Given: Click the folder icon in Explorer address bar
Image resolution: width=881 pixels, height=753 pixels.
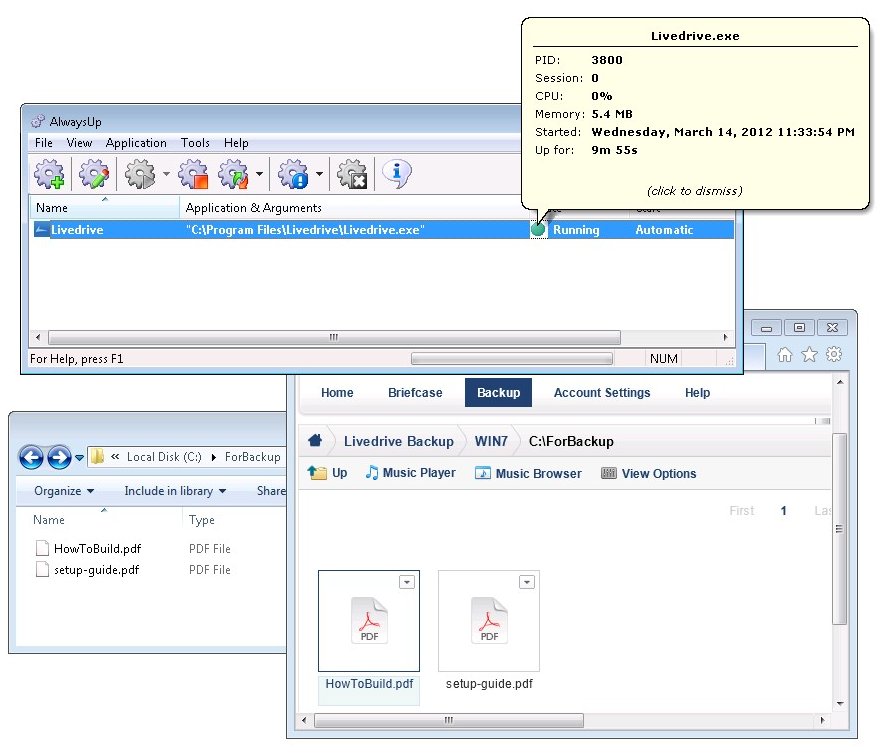Looking at the screenshot, I should pyautogui.click(x=98, y=456).
